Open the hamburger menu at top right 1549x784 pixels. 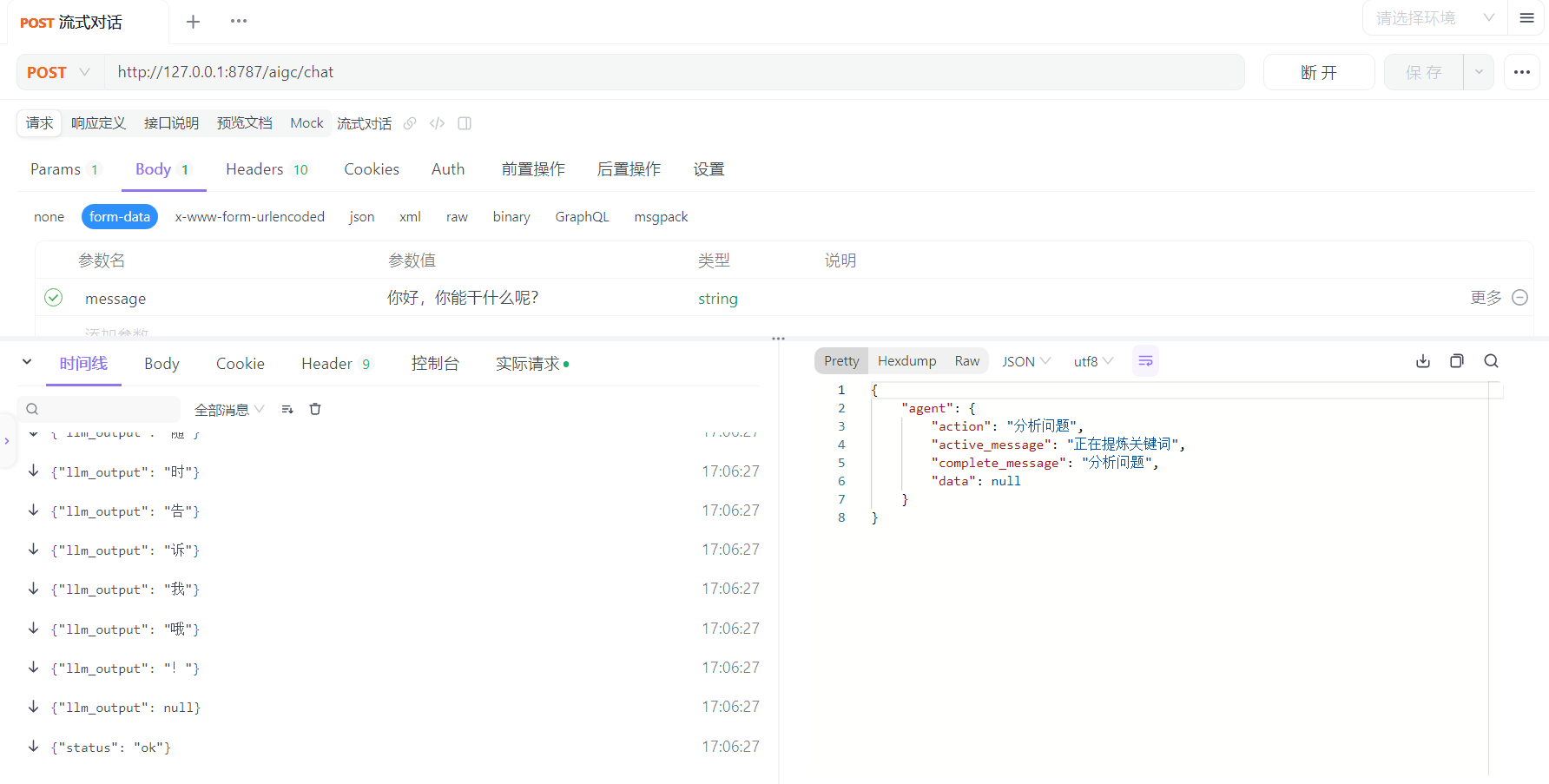pos(1526,18)
